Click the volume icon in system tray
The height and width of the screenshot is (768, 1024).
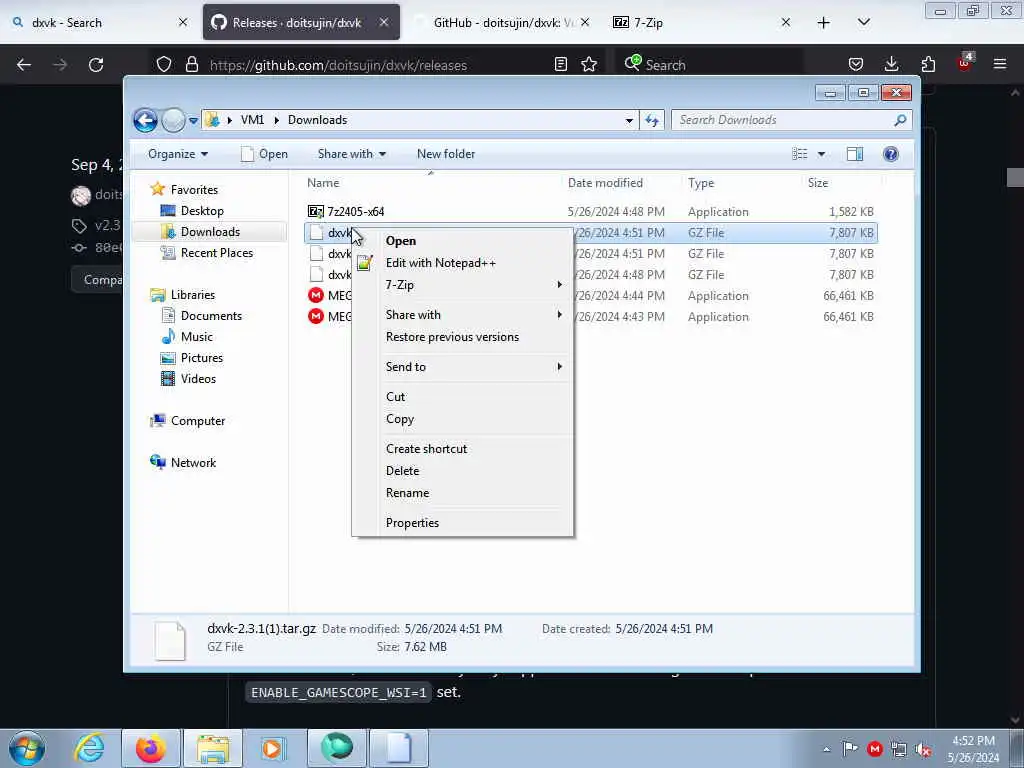[x=923, y=750]
